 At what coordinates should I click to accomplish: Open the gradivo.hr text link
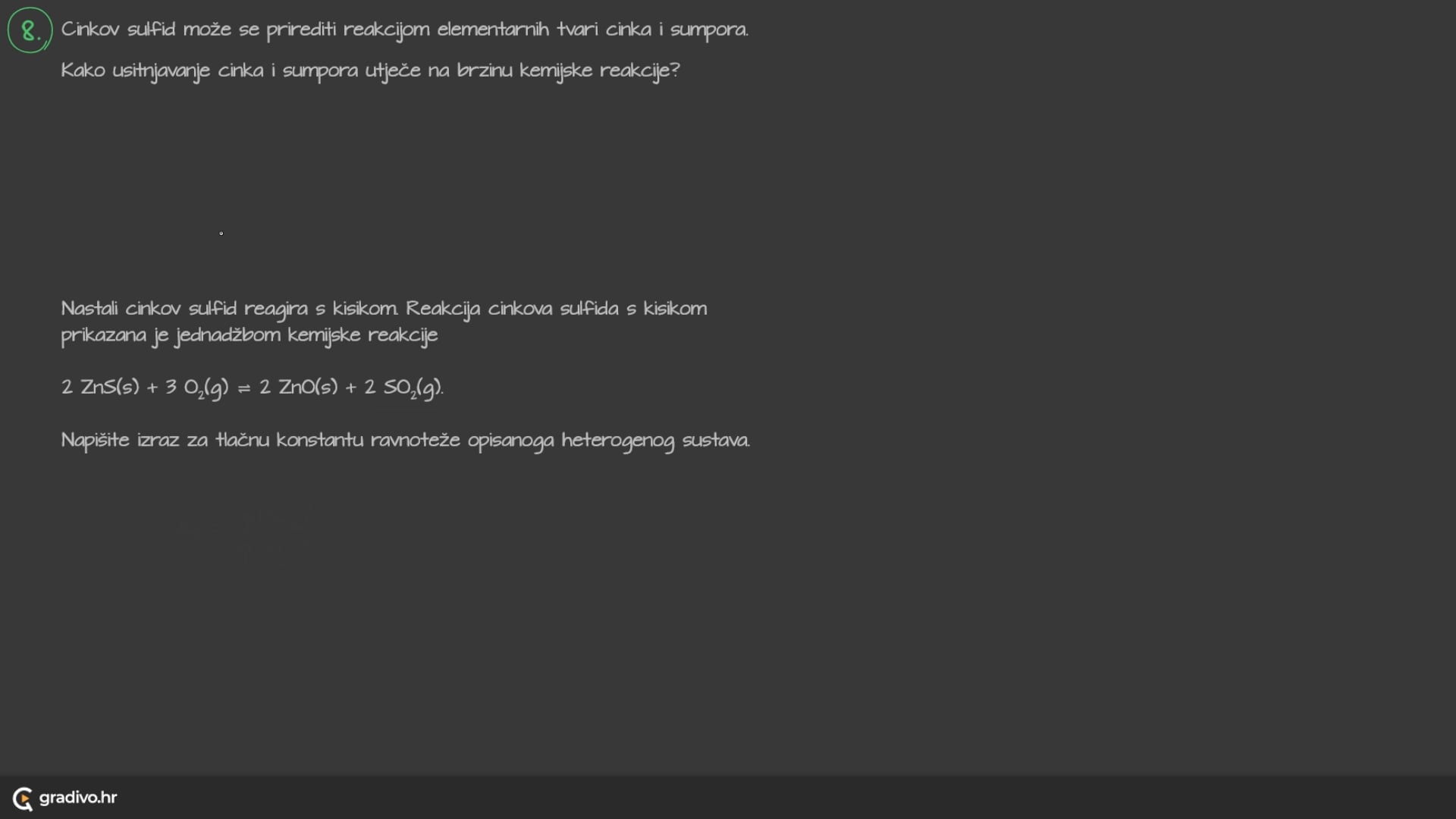tap(78, 798)
